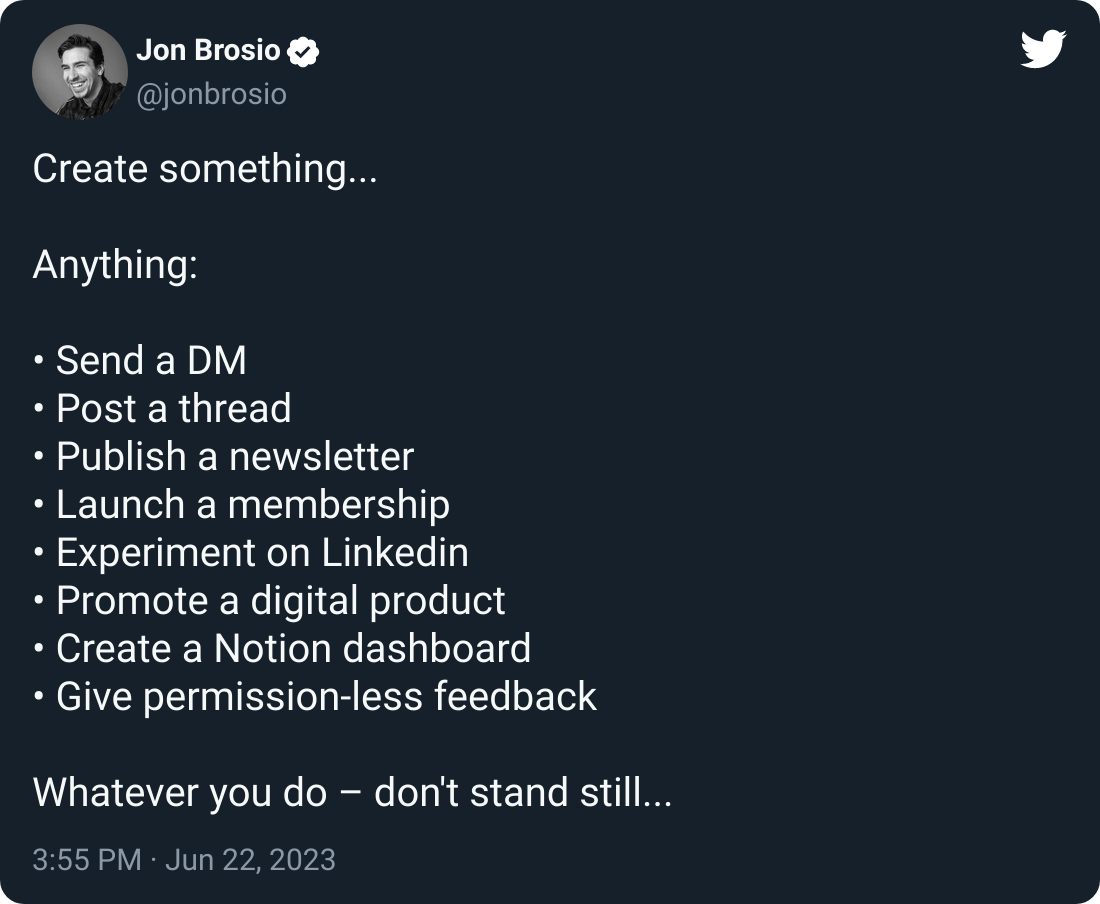The image size is (1100, 904).
Task: Click the word 'Whatever' in last line
Action: pos(116,793)
